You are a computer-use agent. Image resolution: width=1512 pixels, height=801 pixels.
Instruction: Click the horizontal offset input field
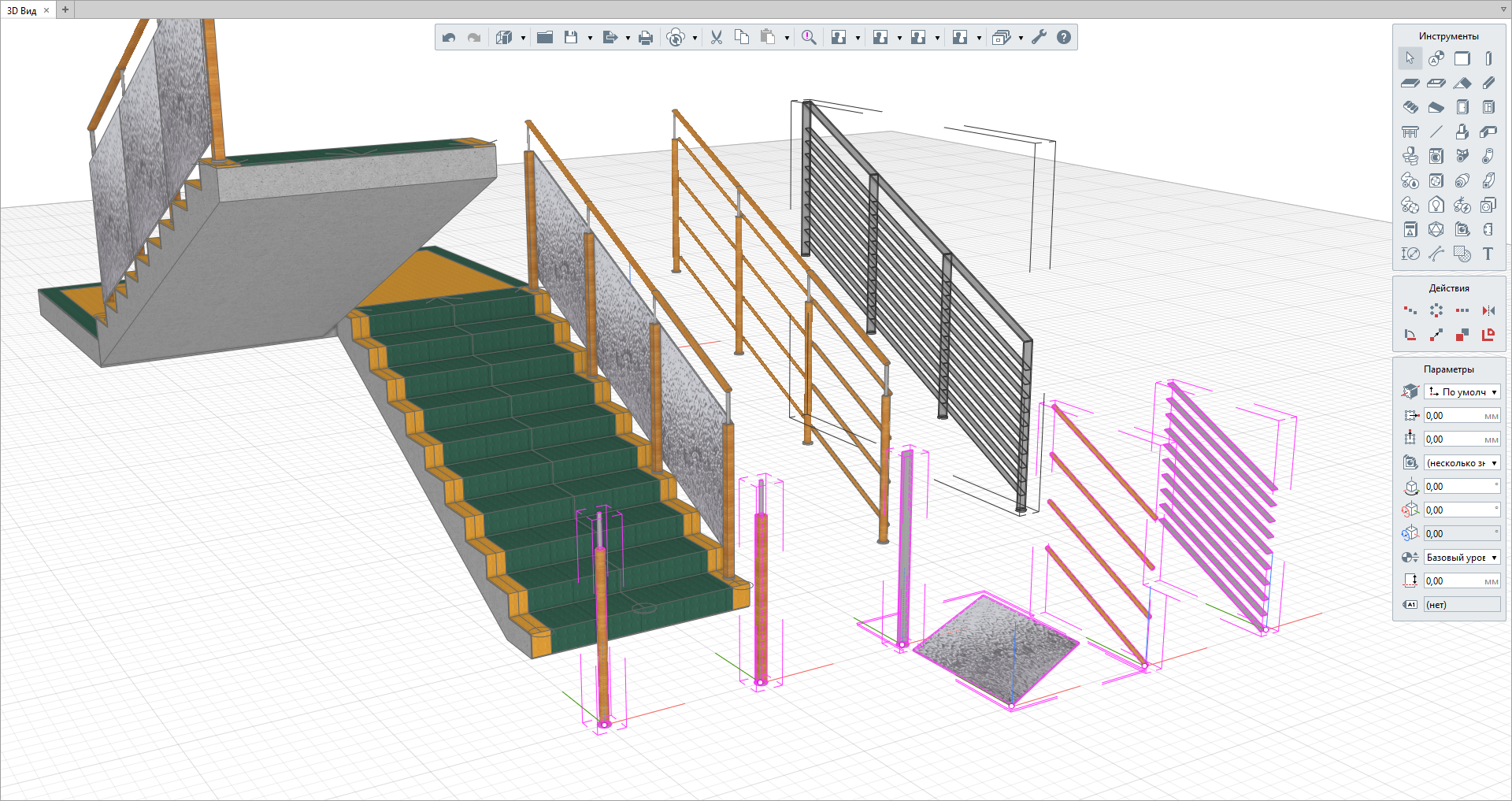[x=1462, y=415]
